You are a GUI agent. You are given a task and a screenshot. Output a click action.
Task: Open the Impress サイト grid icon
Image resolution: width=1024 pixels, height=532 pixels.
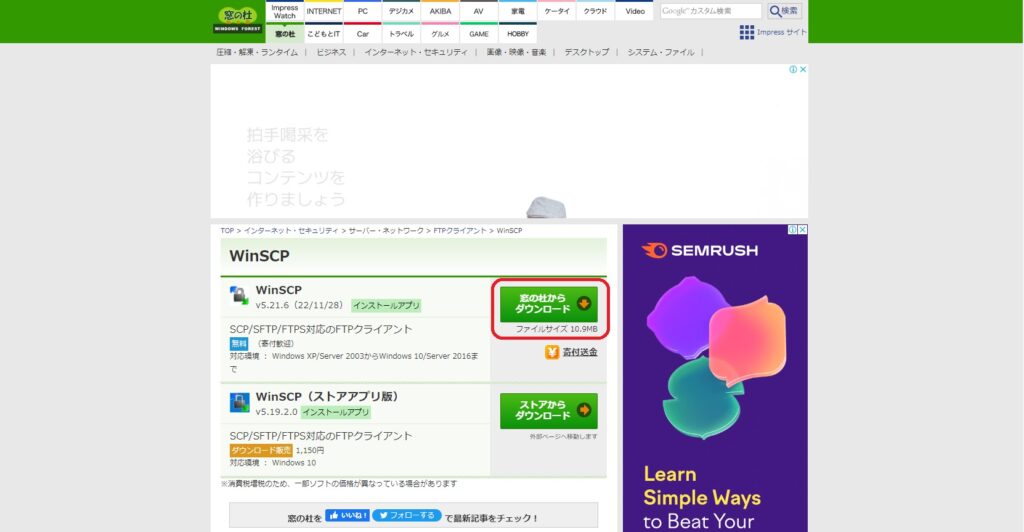(x=746, y=32)
